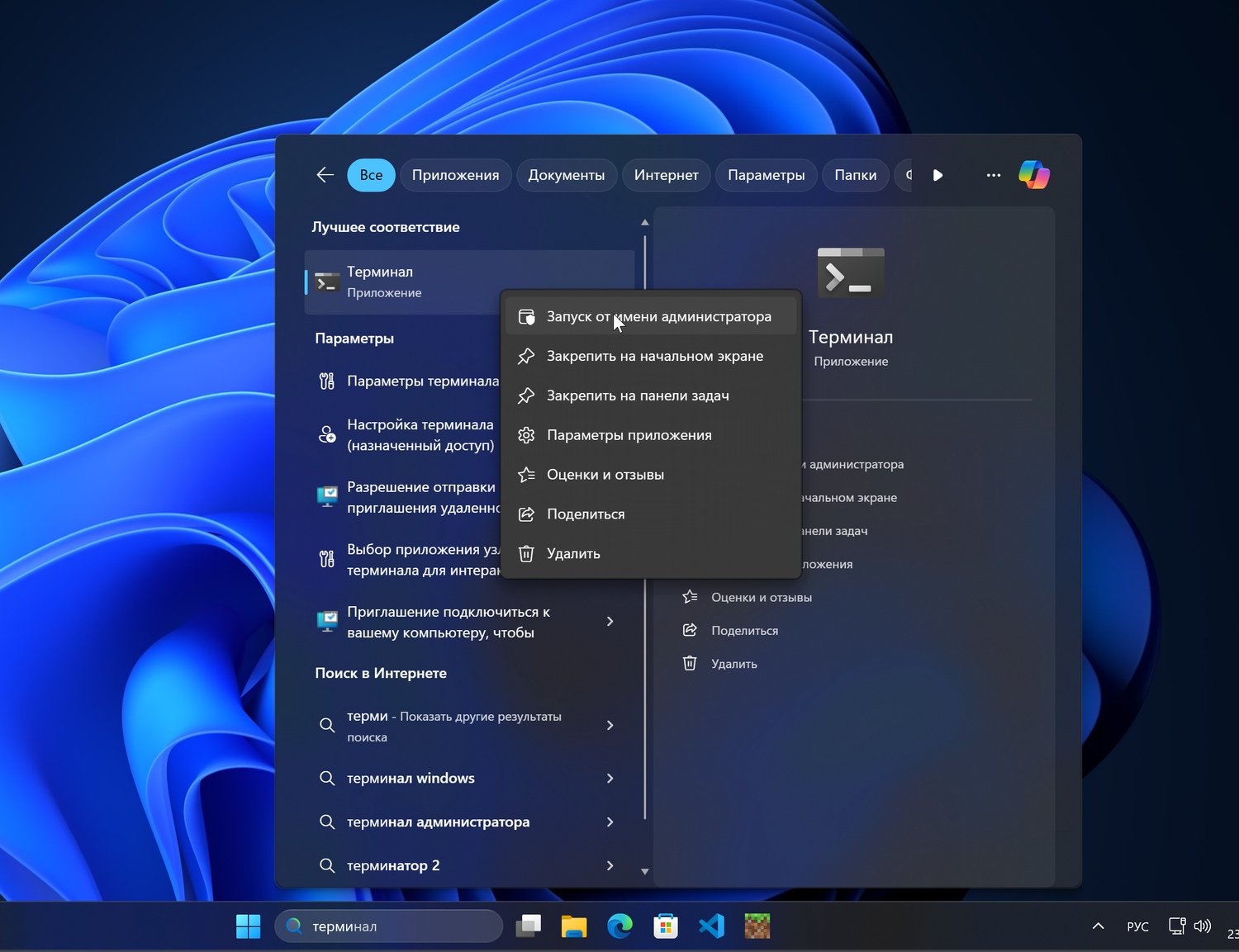Viewport: 1239px width, 952px height.
Task: Show more filters with the right triangle arrow
Action: pyautogui.click(x=938, y=175)
